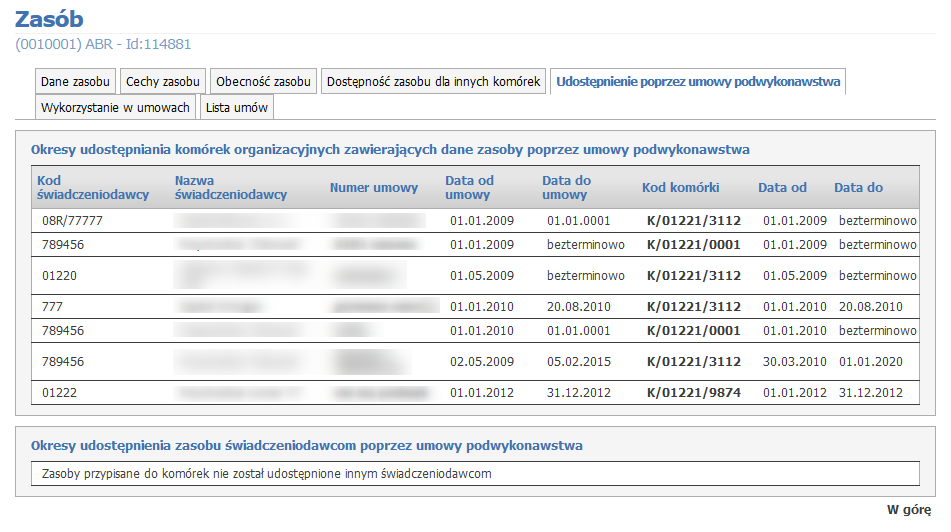Select row with provider code 777
The height and width of the screenshot is (532, 951).
(53, 307)
